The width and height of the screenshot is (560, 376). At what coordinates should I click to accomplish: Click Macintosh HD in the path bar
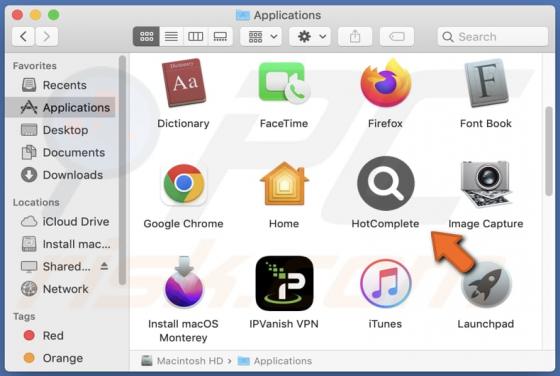pos(183,361)
